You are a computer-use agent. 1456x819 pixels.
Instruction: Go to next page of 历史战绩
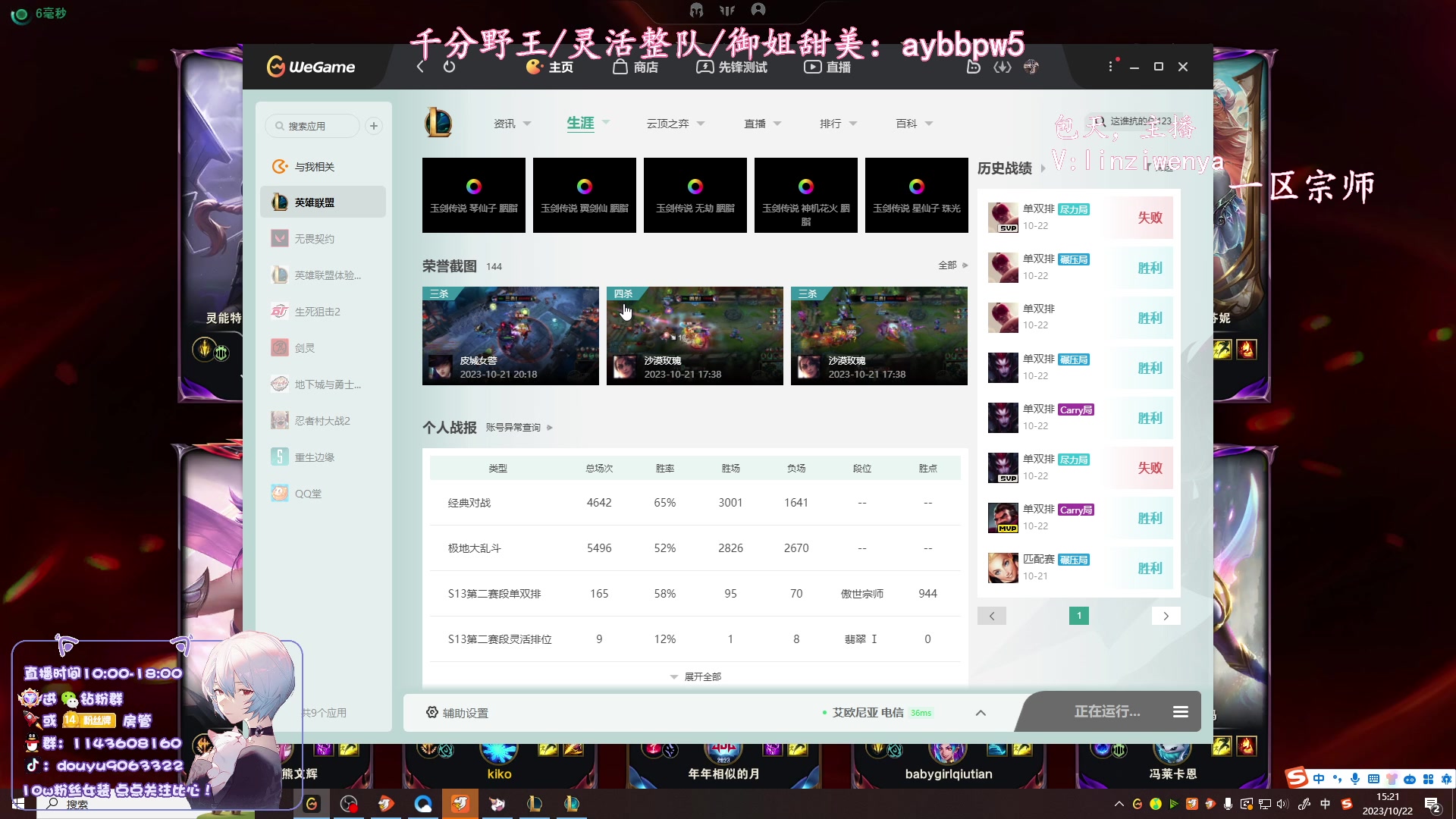tap(1166, 616)
